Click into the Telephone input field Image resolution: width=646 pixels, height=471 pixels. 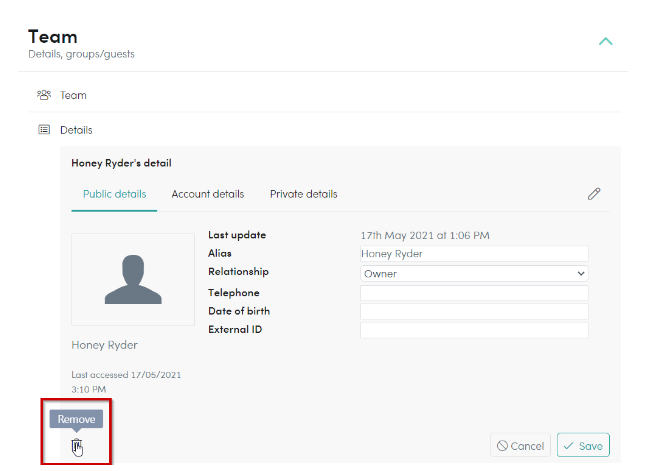point(474,293)
